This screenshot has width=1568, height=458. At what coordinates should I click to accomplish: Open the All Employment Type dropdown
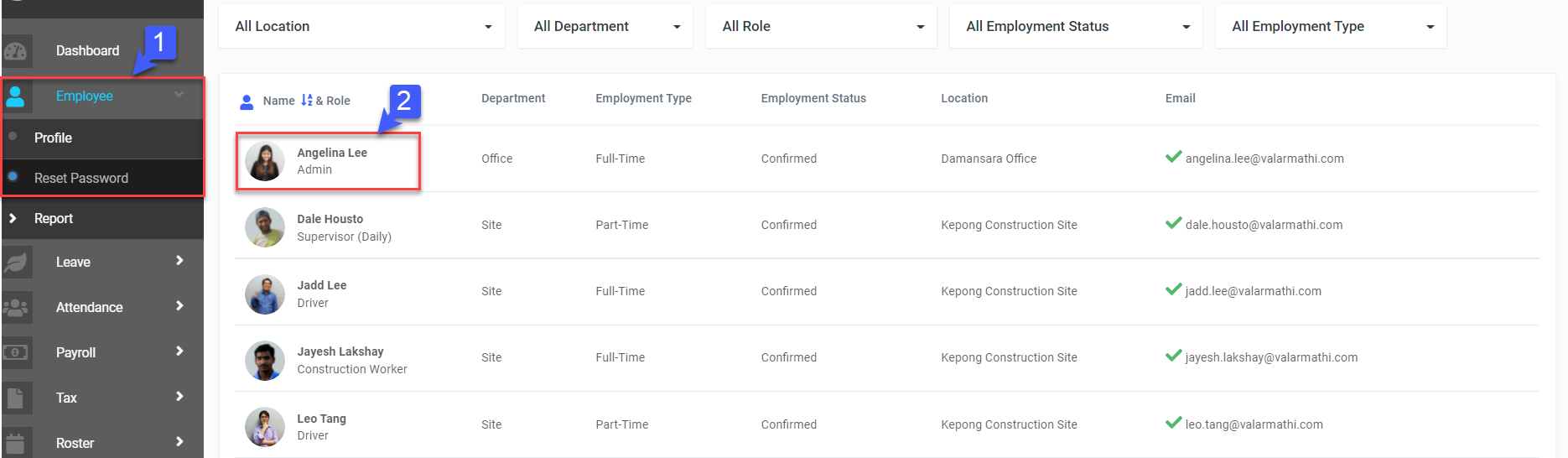pos(1331,27)
